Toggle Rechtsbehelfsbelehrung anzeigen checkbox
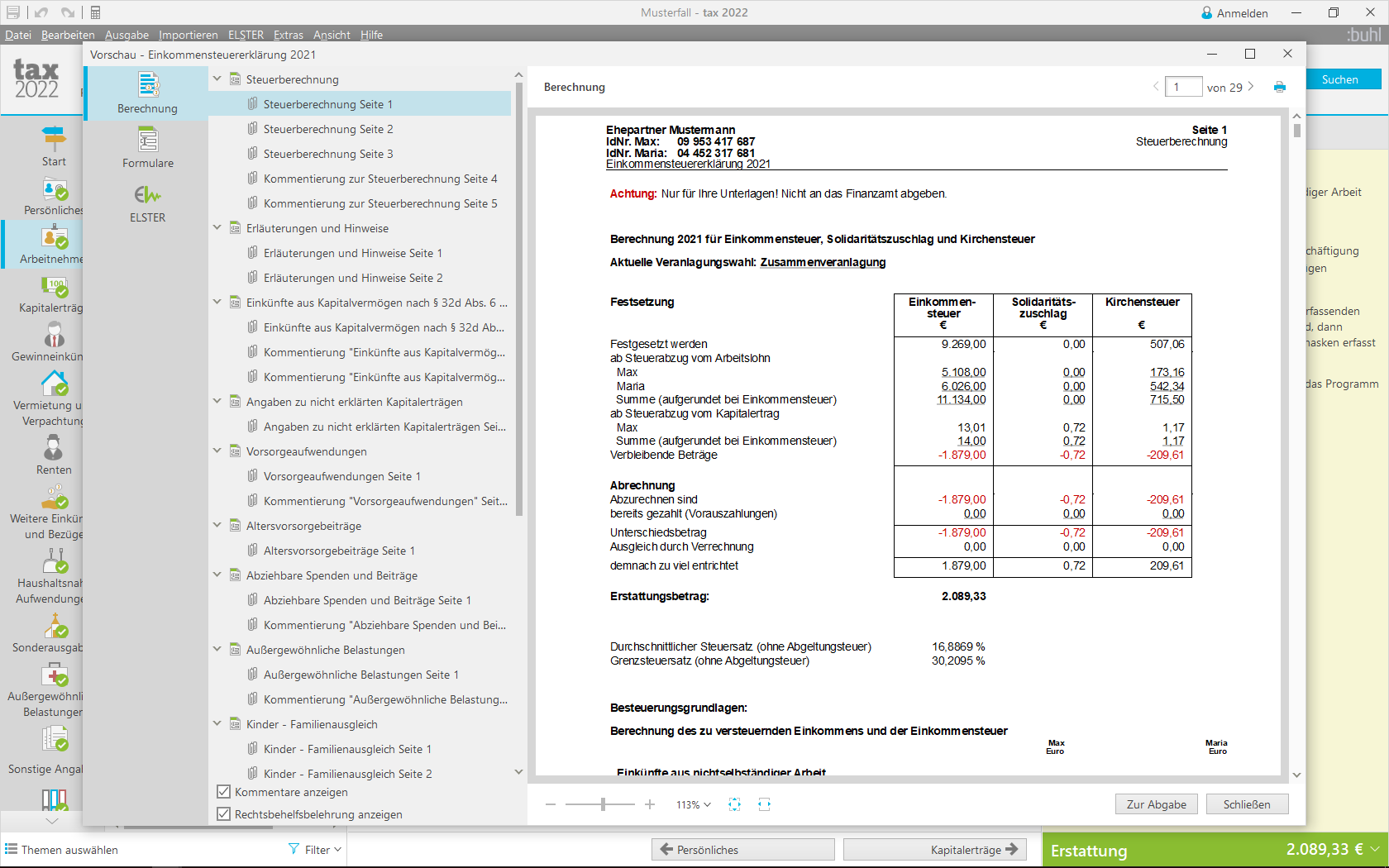This screenshot has width=1389, height=868. (223, 813)
